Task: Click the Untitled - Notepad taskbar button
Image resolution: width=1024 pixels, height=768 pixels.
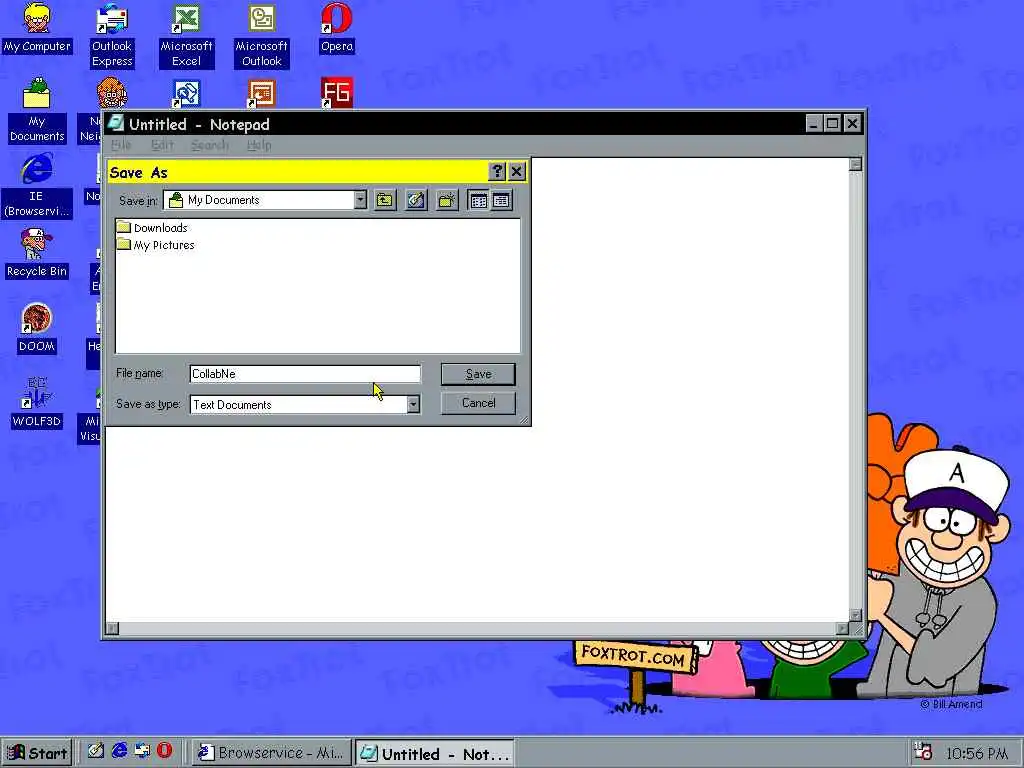Action: (x=435, y=753)
